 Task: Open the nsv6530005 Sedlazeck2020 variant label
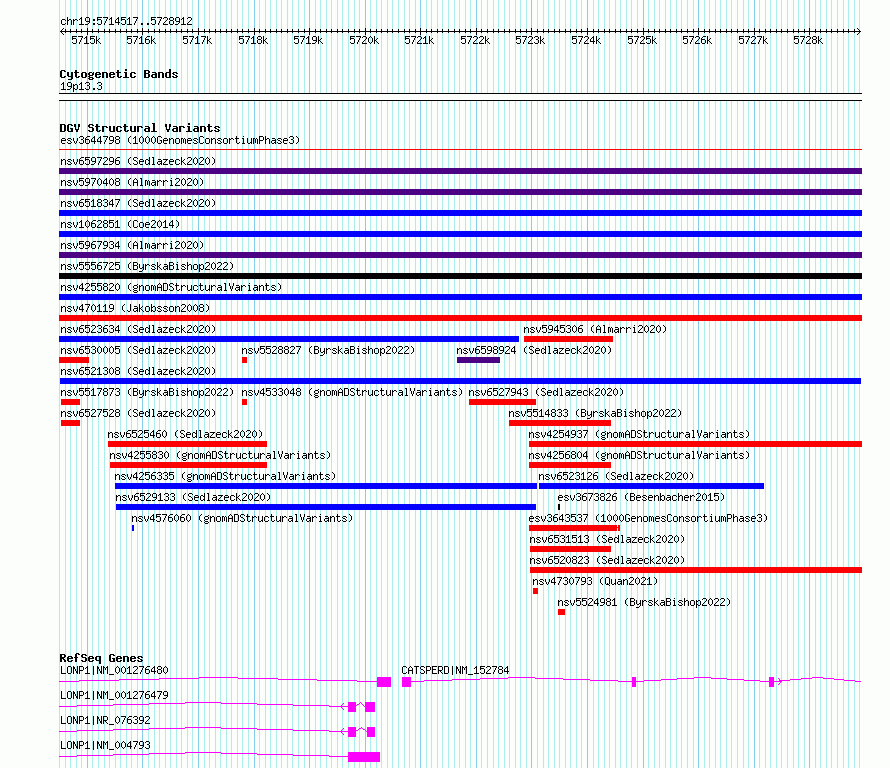138,350
